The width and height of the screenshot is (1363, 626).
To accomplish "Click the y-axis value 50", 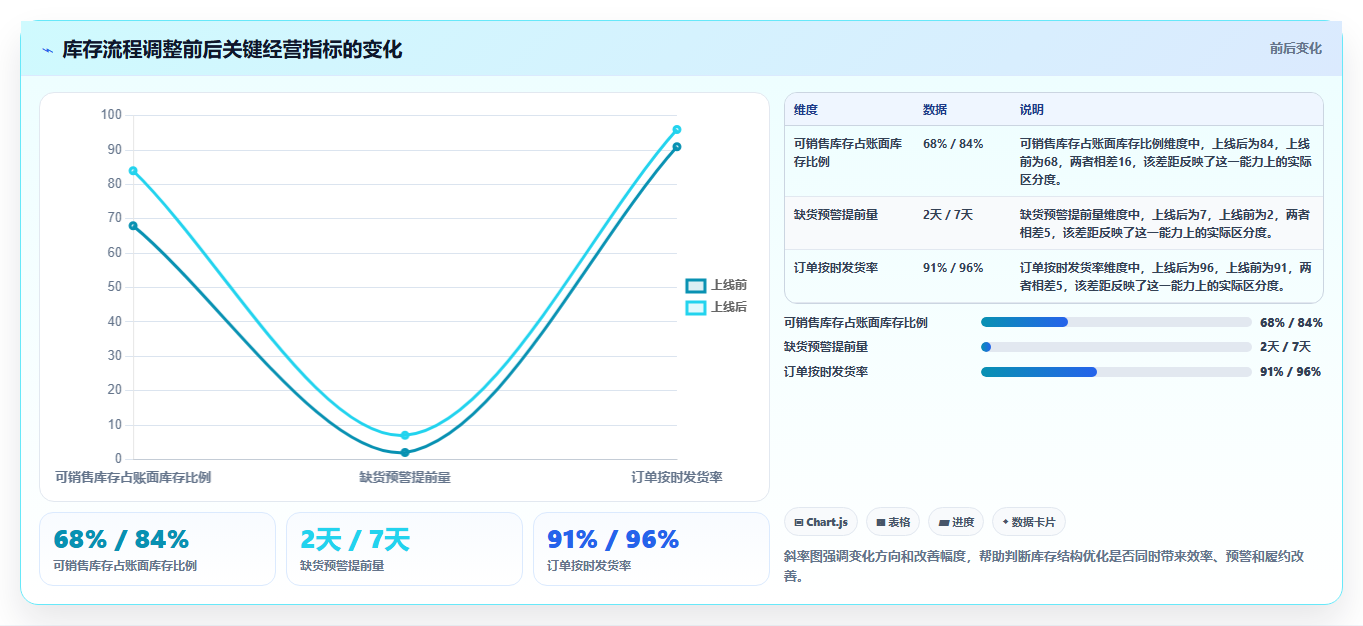I will click(114, 287).
